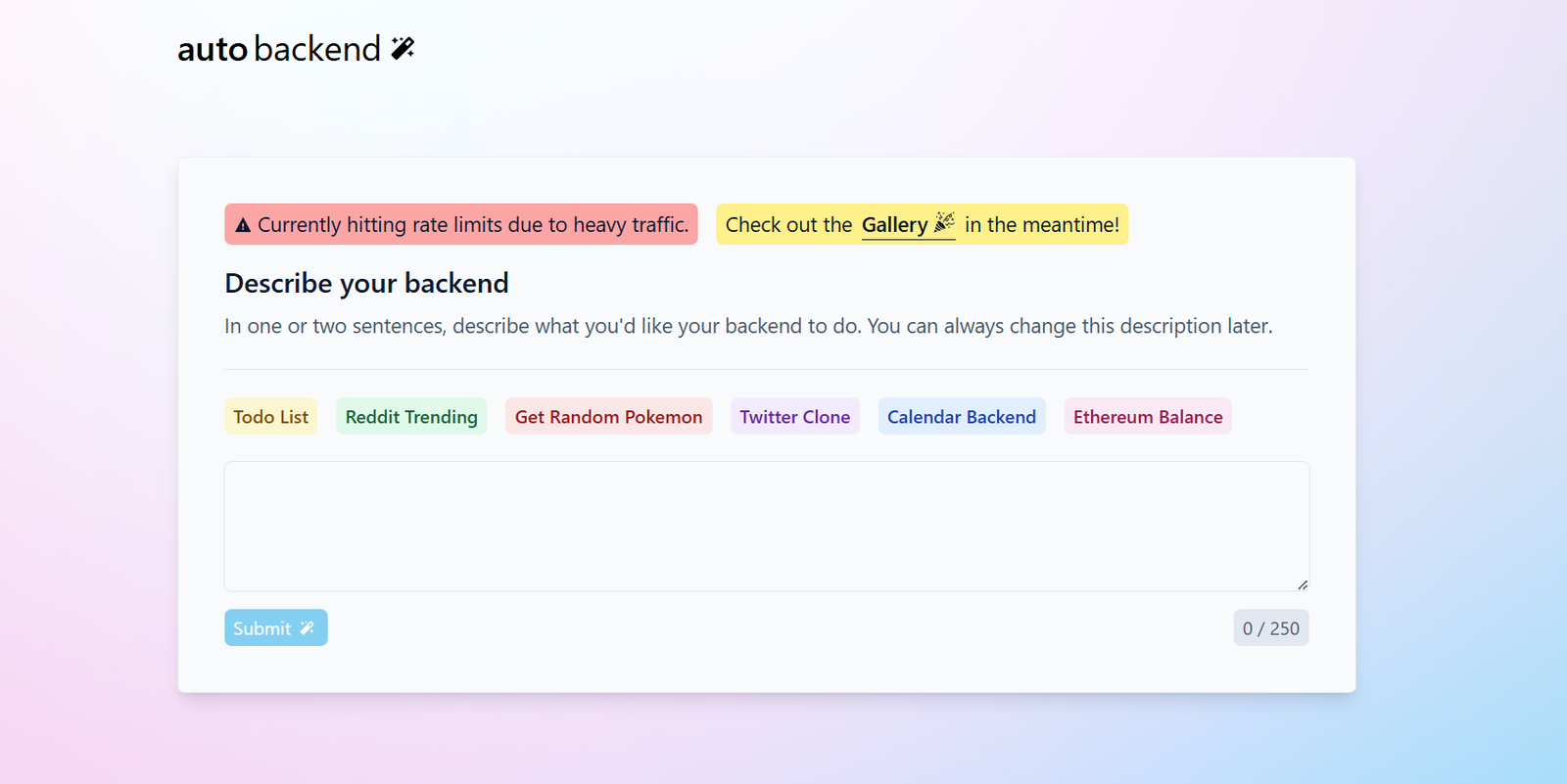This screenshot has width=1567, height=784.
Task: Open the Gallery link
Action: [894, 225]
